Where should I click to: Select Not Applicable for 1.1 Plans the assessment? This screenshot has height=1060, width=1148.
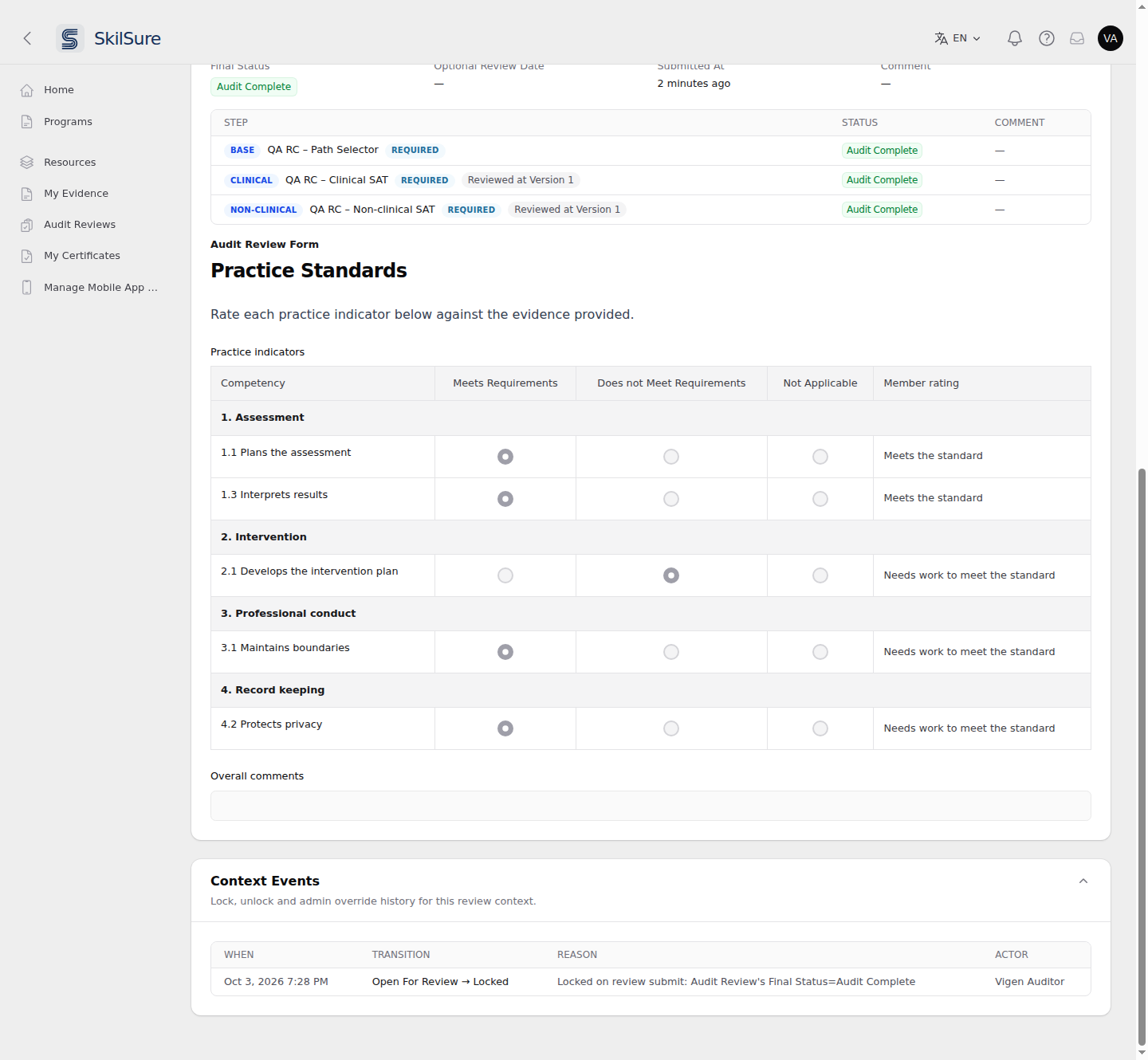[x=820, y=457]
